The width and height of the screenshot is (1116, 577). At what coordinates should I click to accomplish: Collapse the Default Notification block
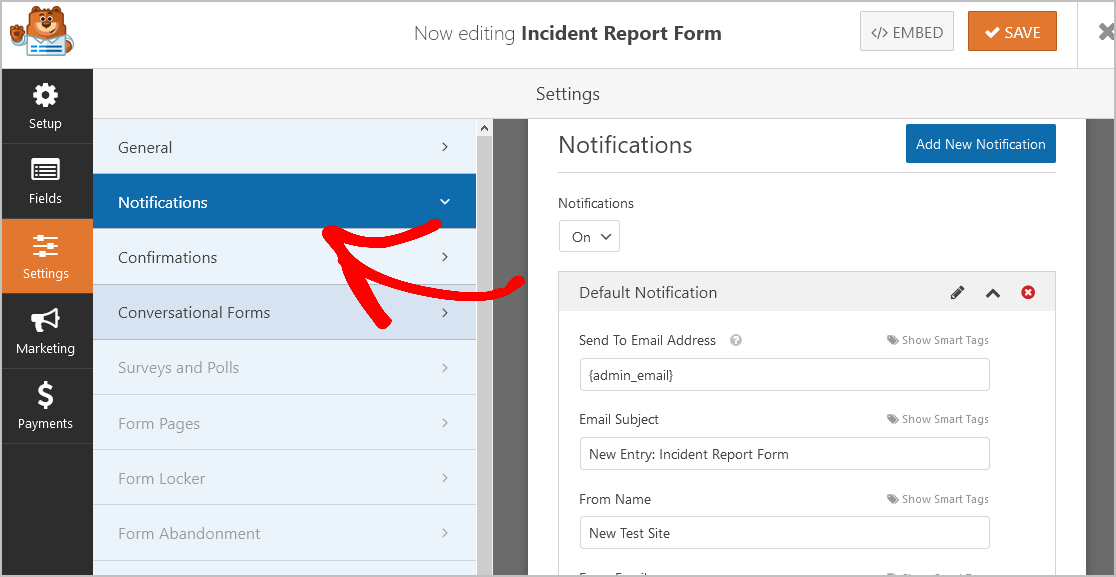click(x=993, y=292)
